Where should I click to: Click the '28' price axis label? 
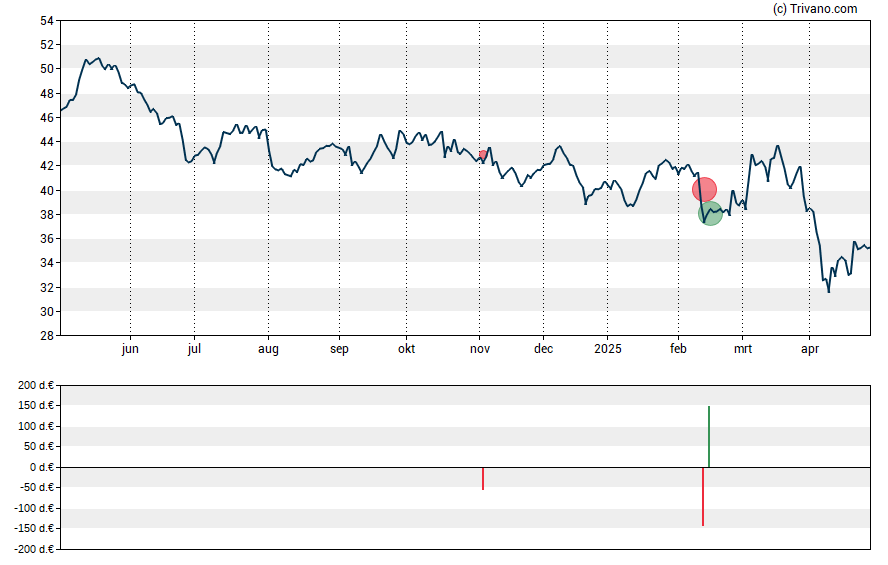click(x=47, y=336)
